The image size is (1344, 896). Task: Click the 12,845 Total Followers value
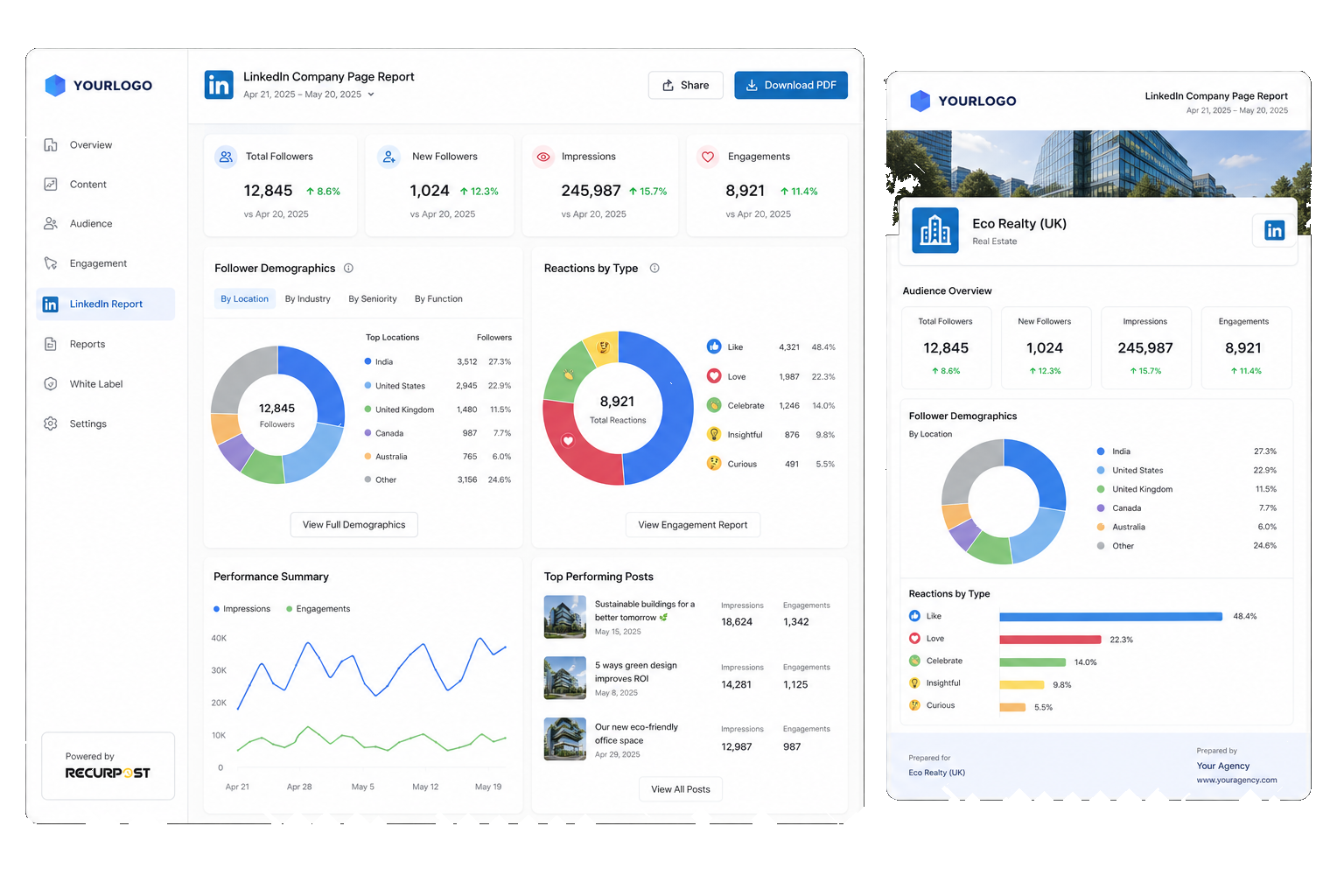pos(268,191)
